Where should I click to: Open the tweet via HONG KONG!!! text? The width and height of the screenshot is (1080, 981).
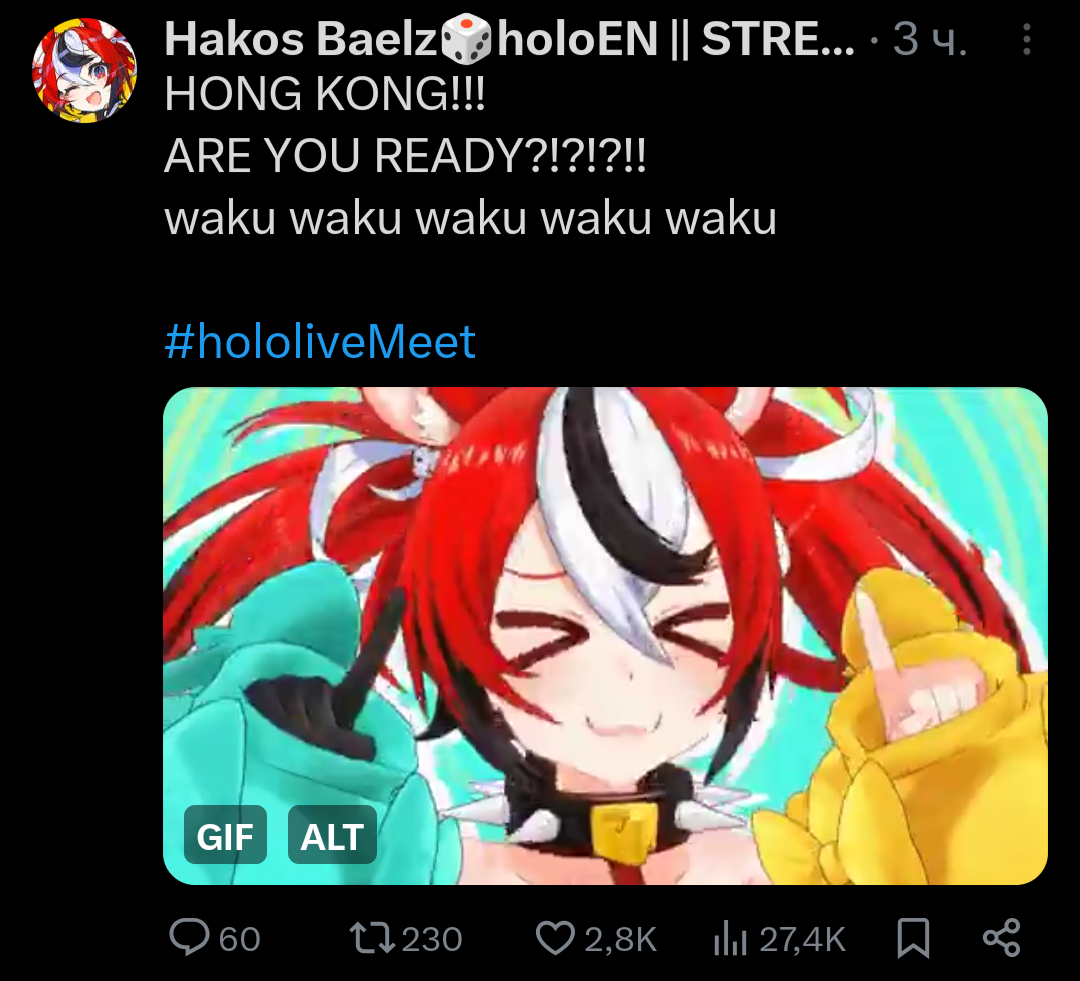click(325, 94)
